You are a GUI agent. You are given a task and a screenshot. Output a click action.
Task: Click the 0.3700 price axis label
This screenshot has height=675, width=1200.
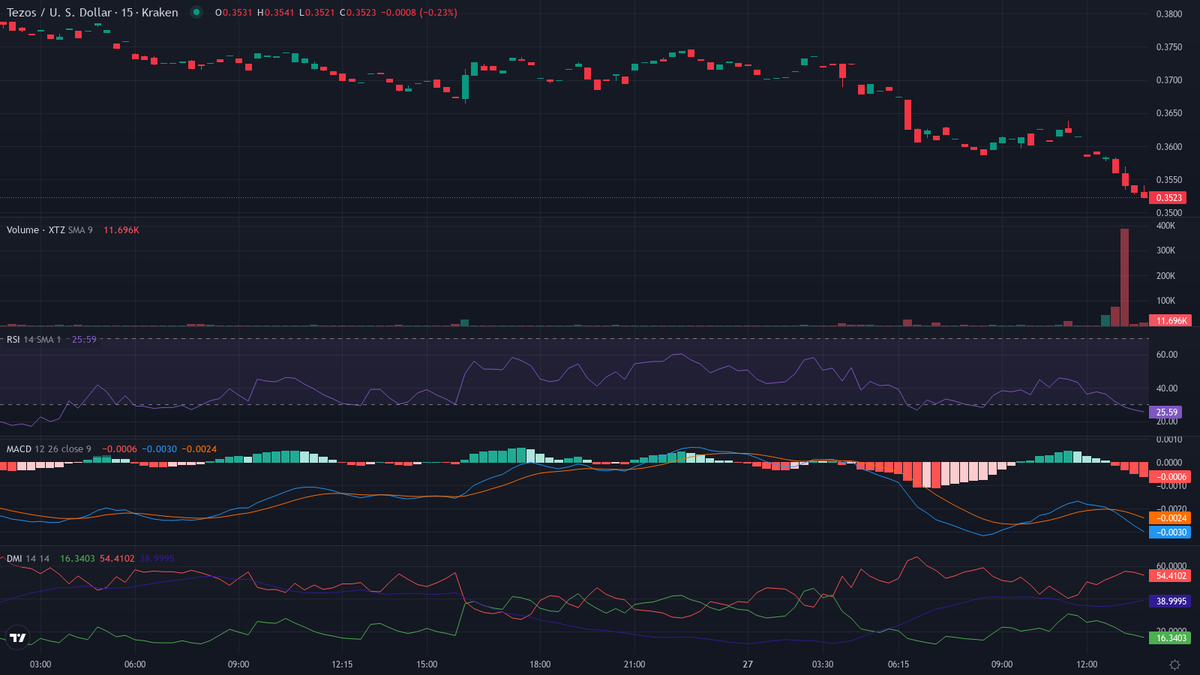point(1169,80)
